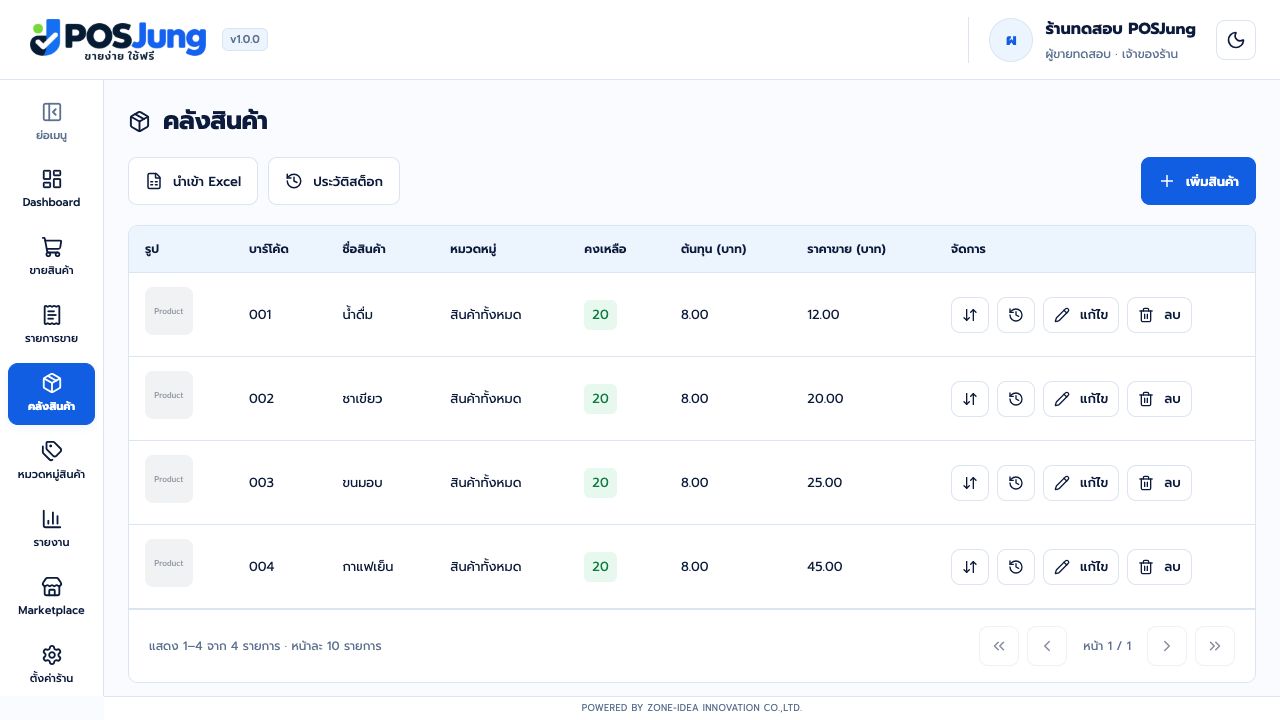
Task: Collapse the sidebar menu (ย่อเมนู)
Action: (52, 121)
